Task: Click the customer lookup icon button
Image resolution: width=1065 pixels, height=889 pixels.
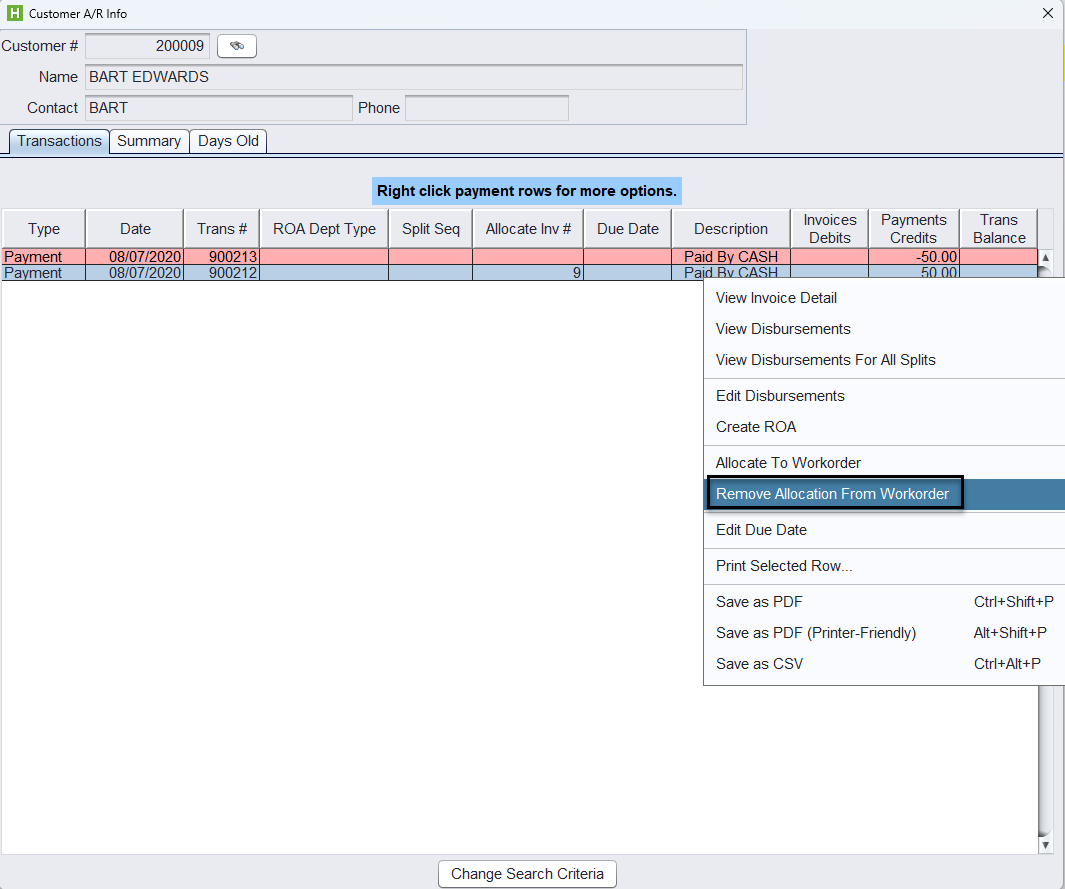Action: [x=237, y=46]
